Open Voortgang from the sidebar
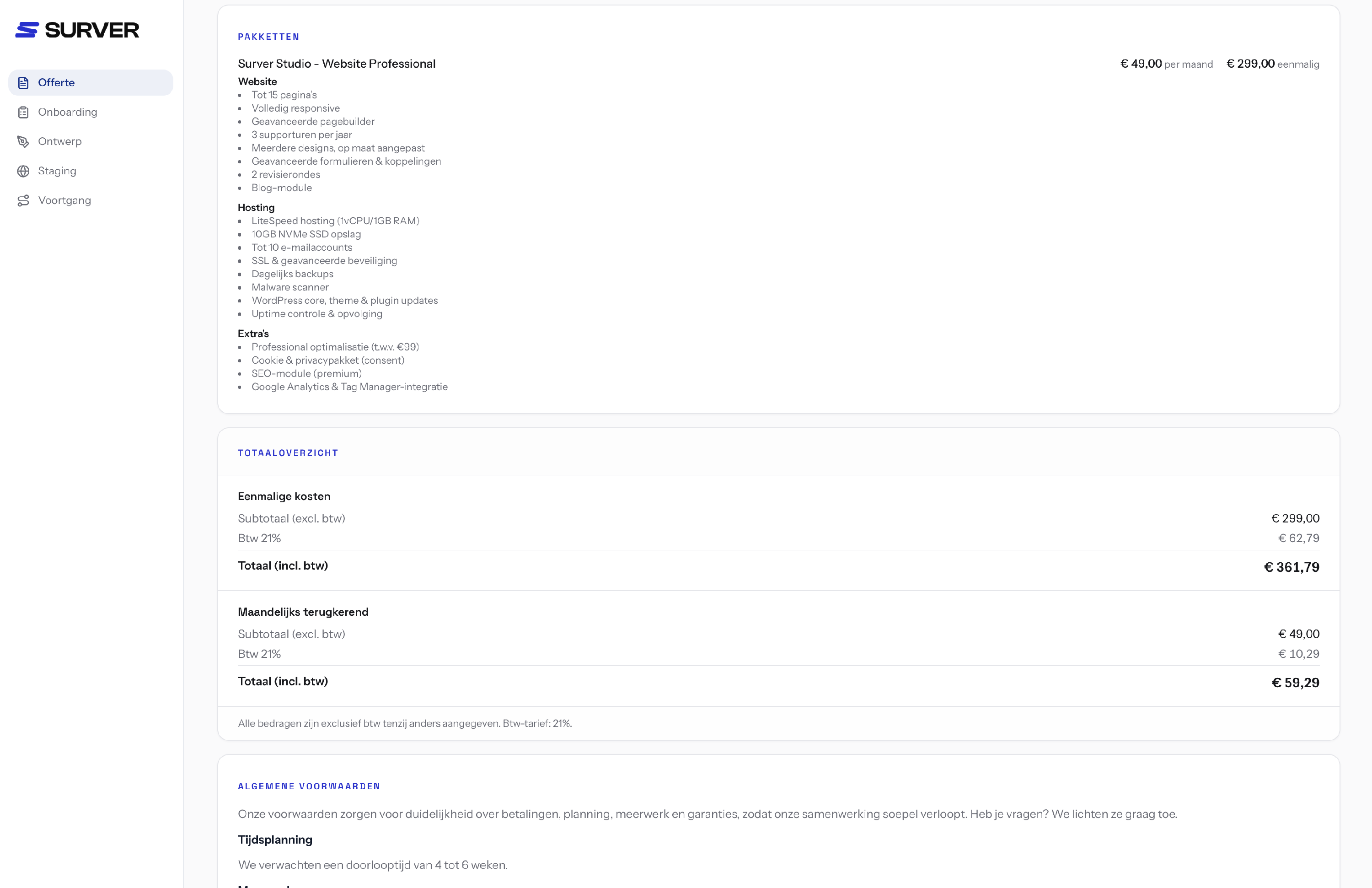This screenshot has height=888, width=1372. [91, 201]
